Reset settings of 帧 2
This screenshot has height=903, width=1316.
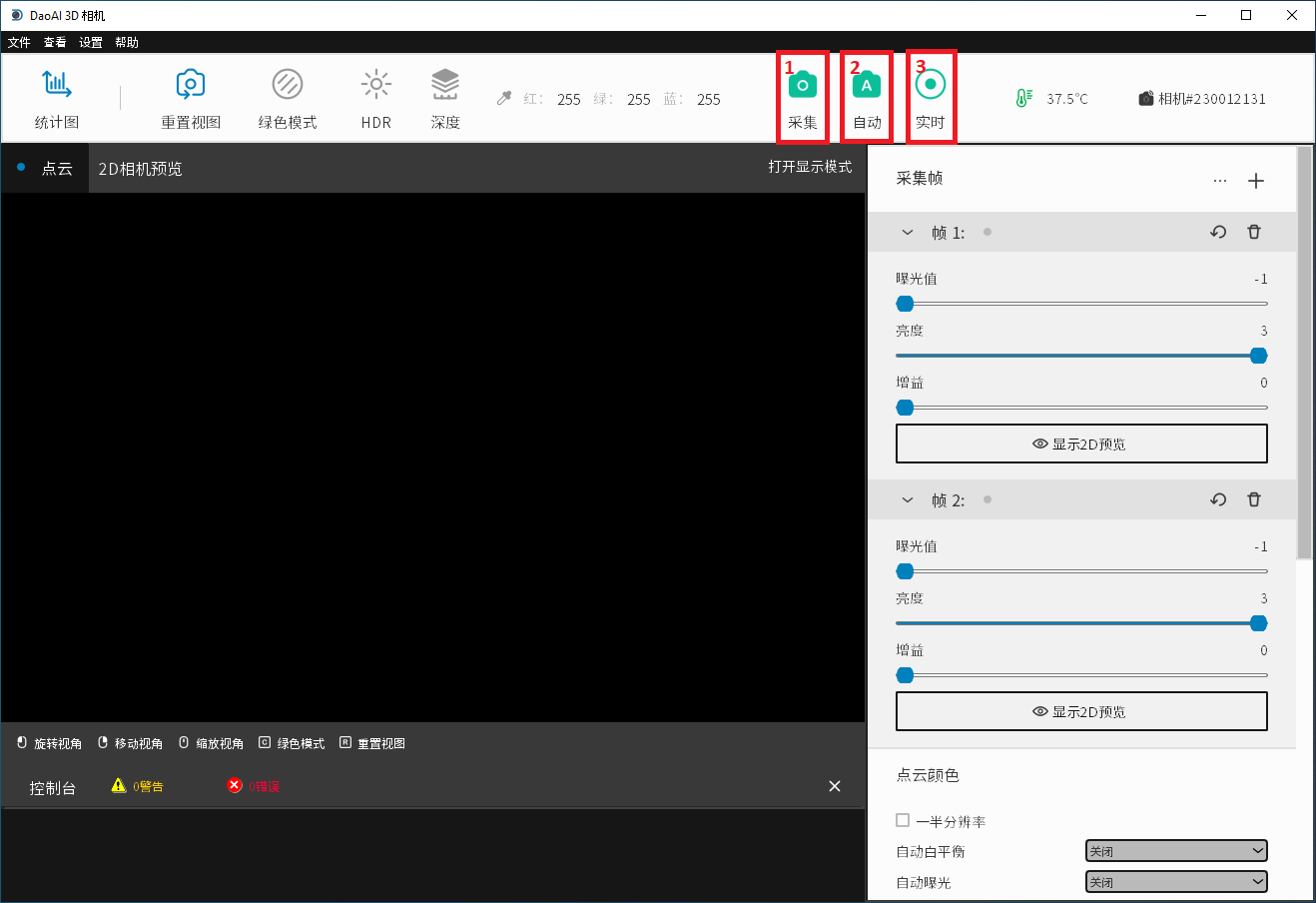(x=1218, y=499)
